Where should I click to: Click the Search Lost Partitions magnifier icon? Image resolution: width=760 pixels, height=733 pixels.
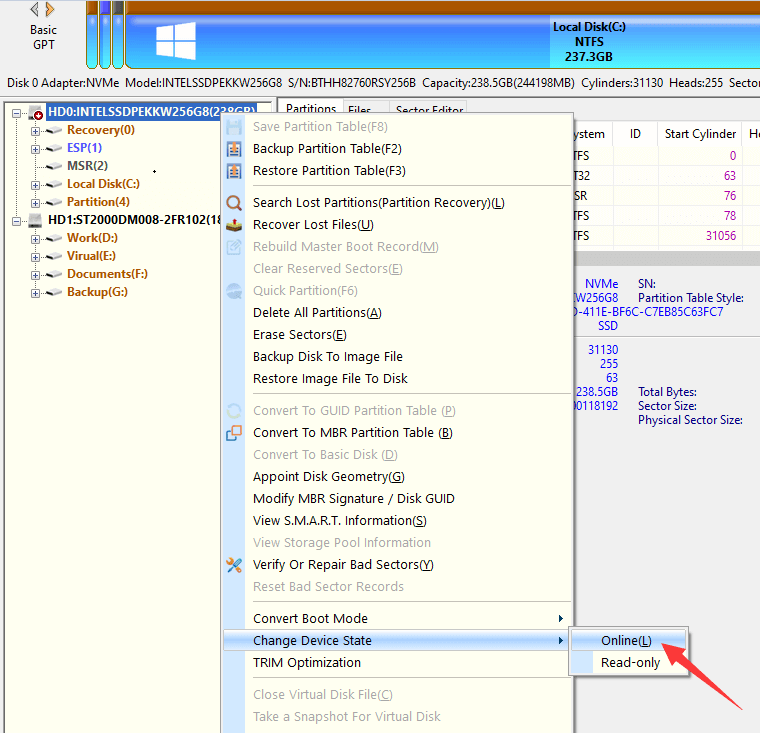[x=234, y=203]
